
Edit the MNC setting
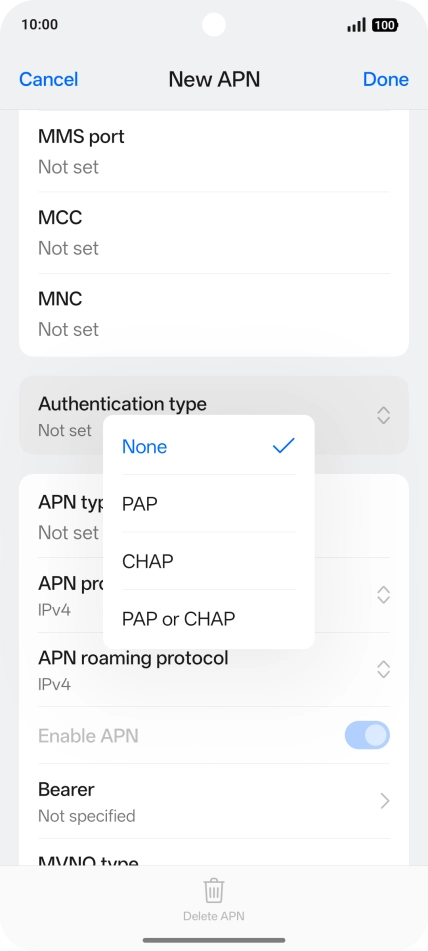214,314
